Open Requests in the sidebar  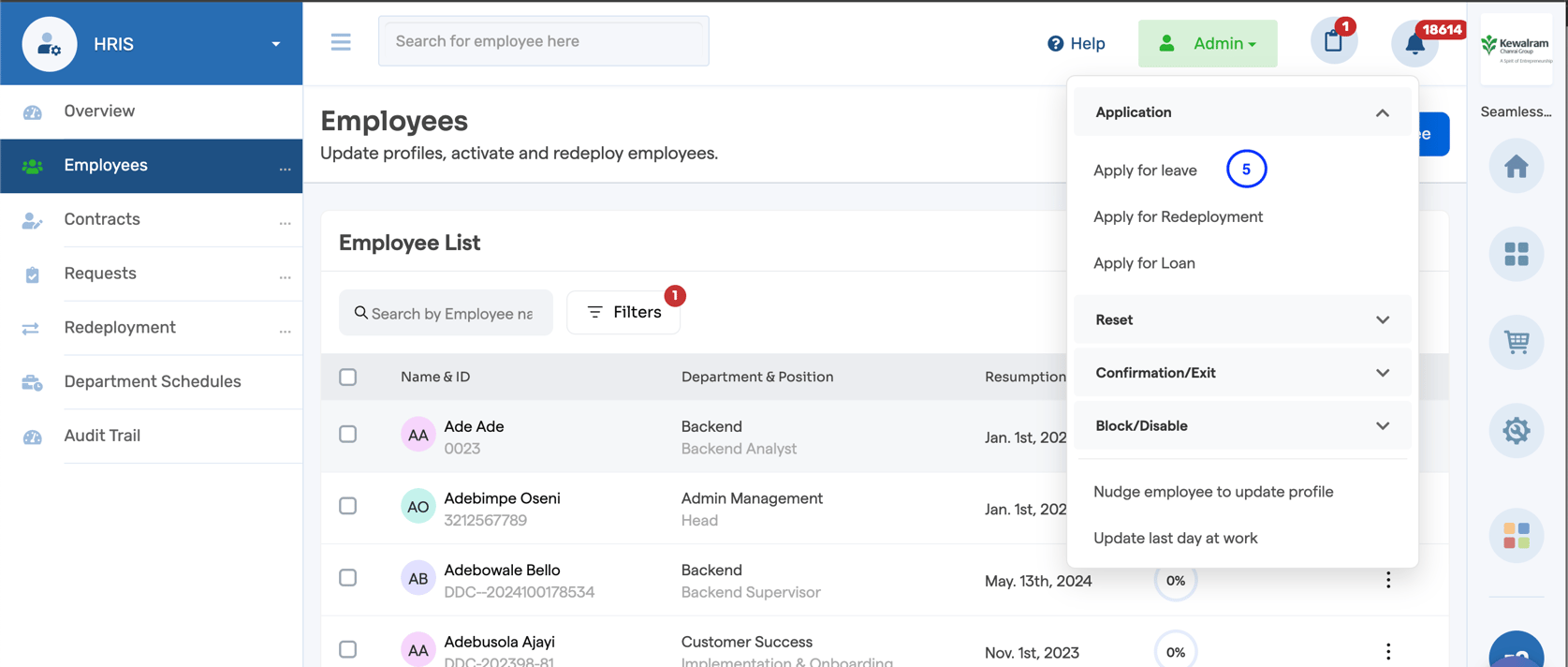click(x=99, y=274)
